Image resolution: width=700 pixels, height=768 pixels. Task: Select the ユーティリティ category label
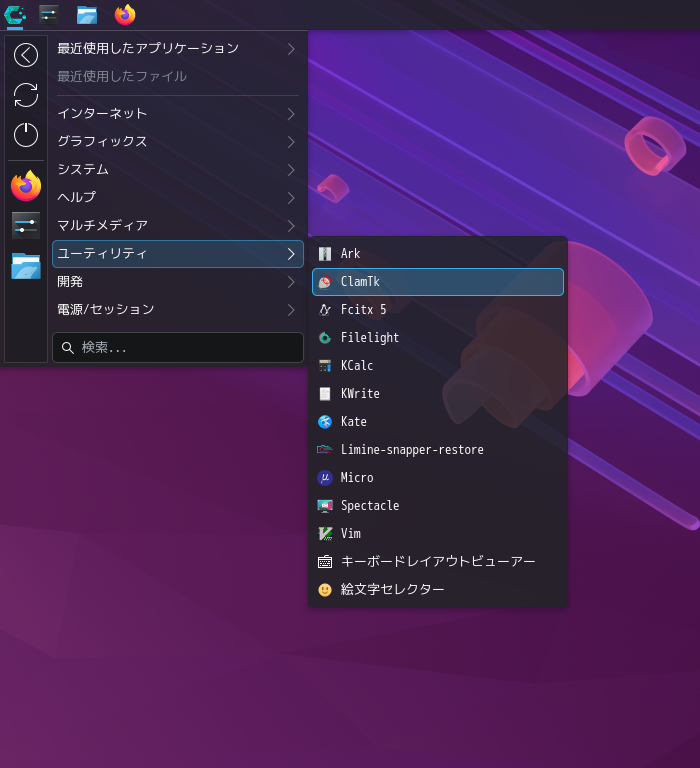pyautogui.click(x=102, y=253)
